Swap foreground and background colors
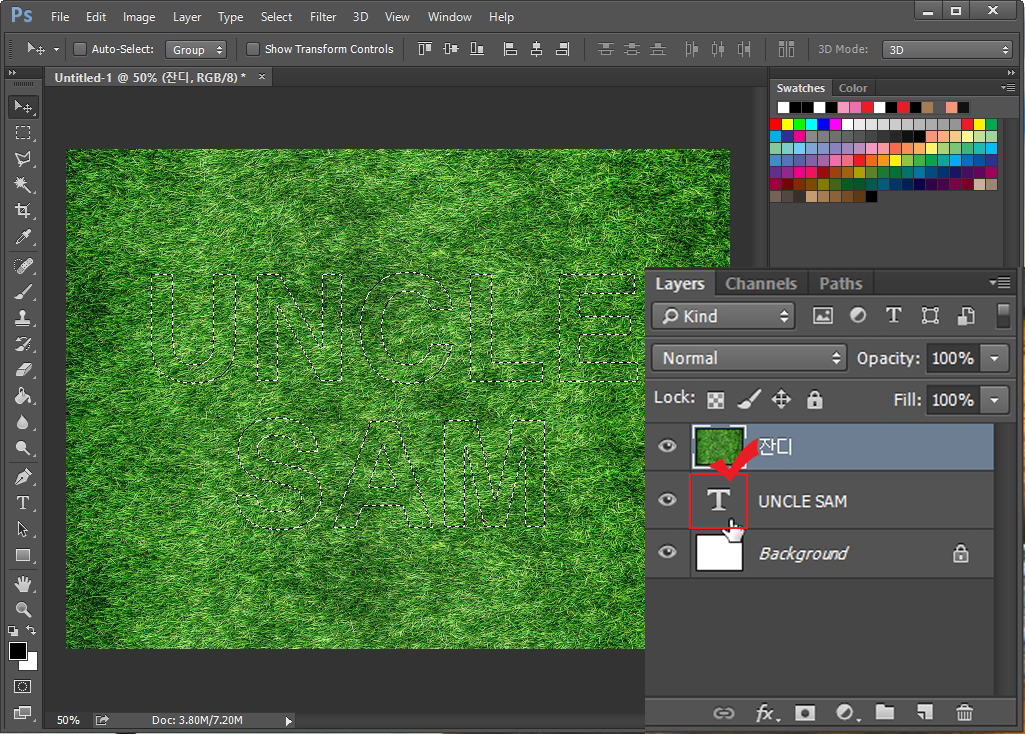 point(31,630)
